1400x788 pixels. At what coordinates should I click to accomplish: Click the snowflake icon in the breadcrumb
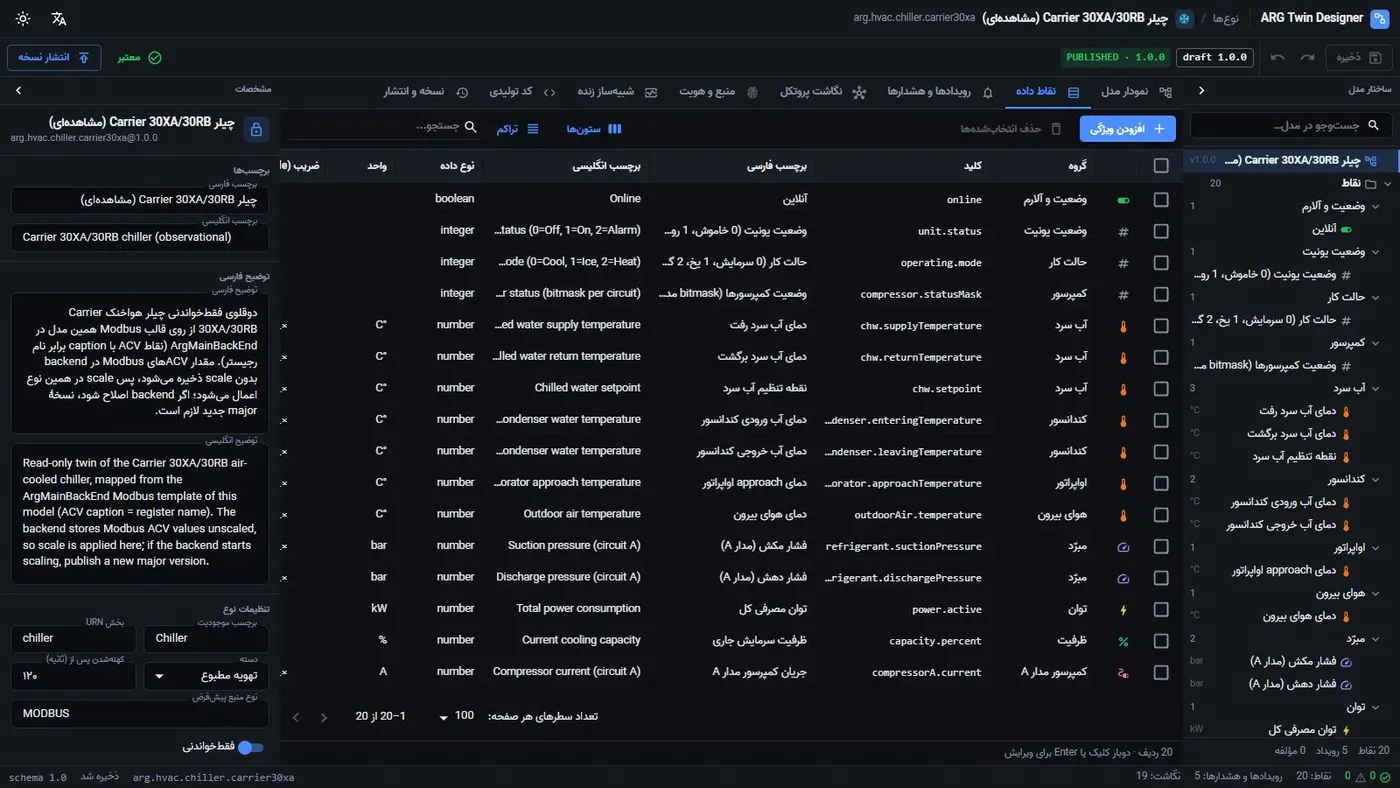(x=1184, y=18)
